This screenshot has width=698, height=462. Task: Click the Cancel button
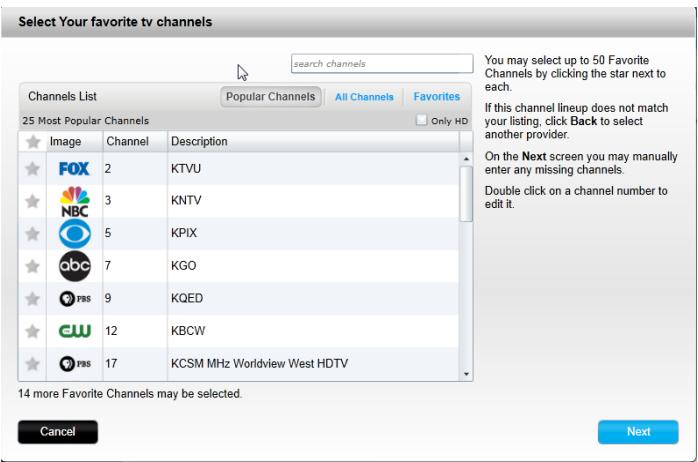[x=58, y=432]
